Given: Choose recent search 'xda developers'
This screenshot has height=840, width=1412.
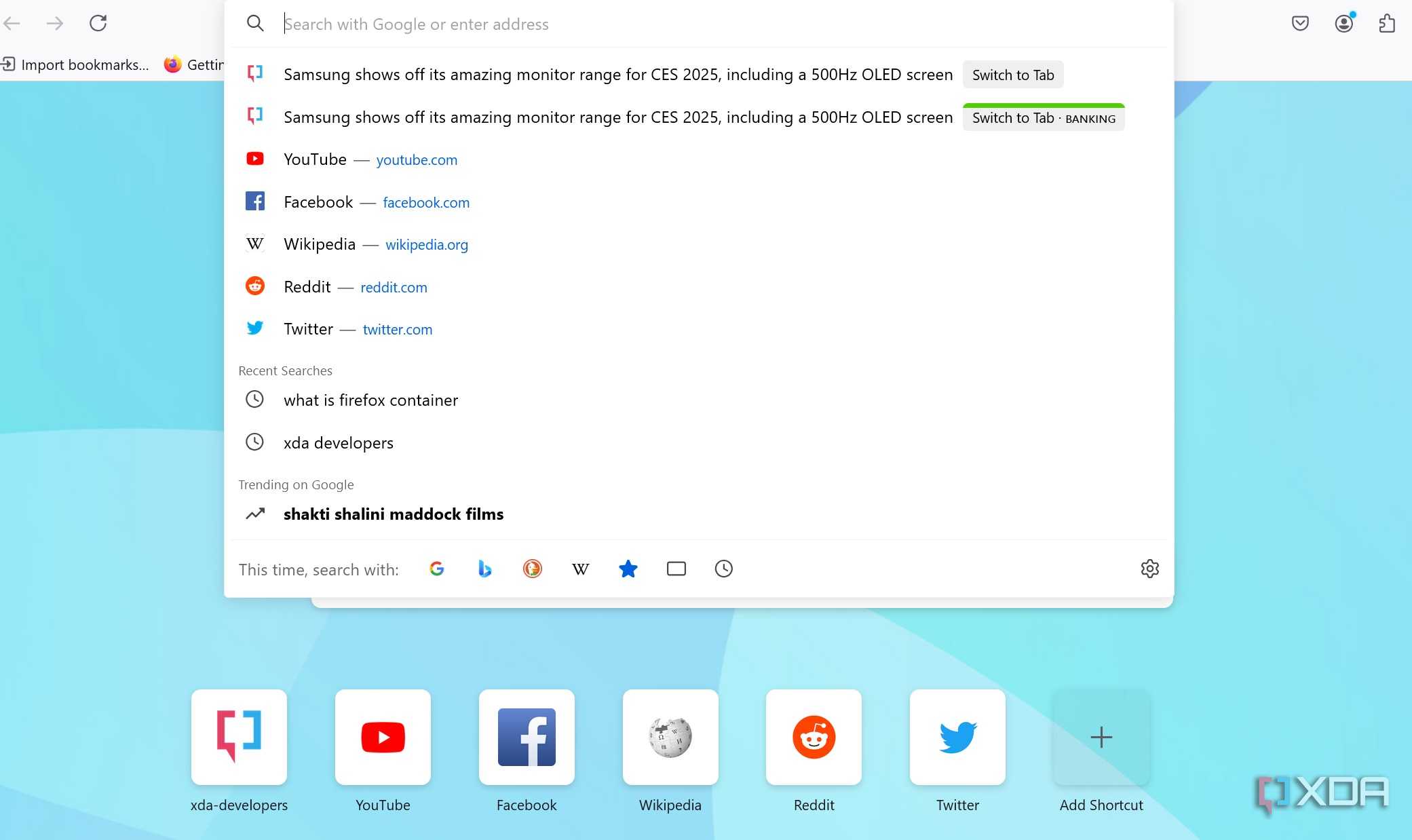Looking at the screenshot, I should pos(699,443).
